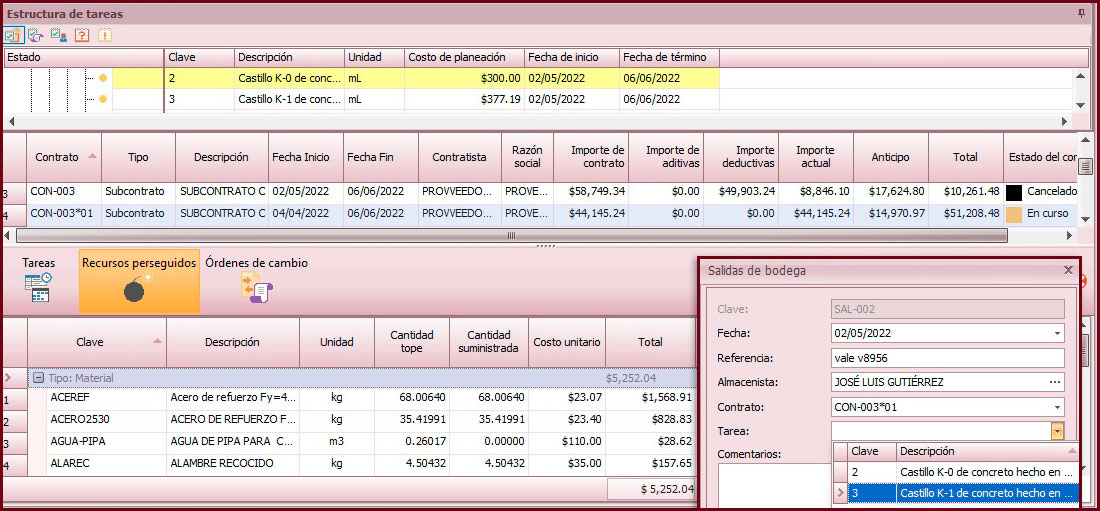Click the Tareas calendar icon
This screenshot has height=511, width=1100.
click(38, 288)
